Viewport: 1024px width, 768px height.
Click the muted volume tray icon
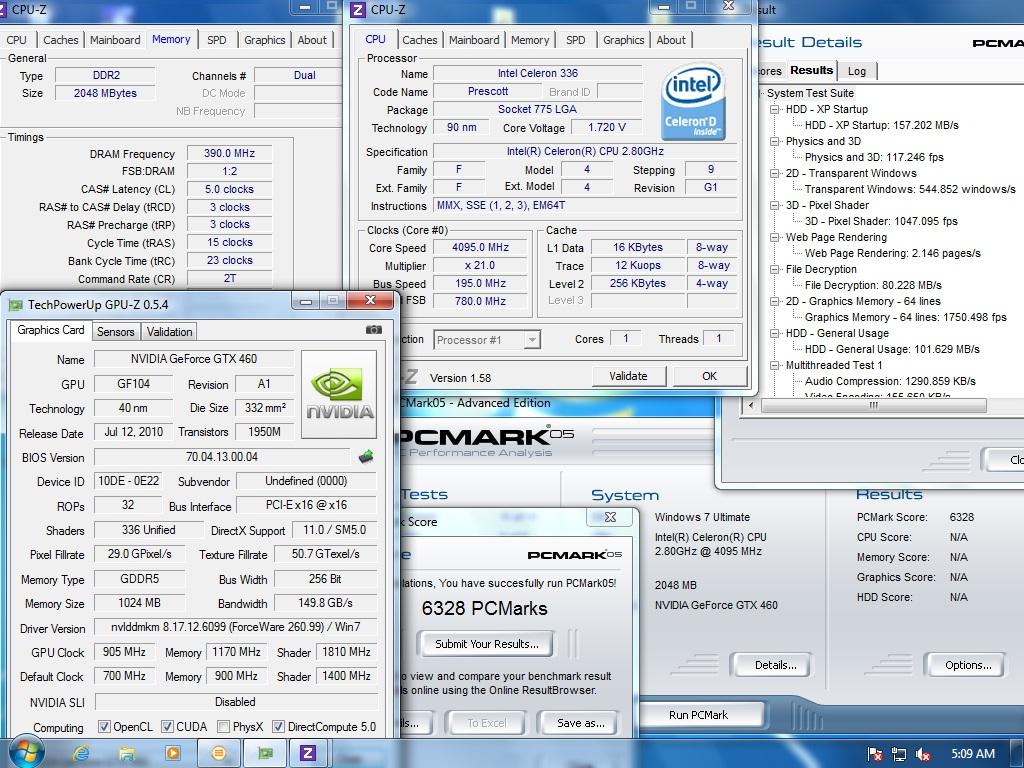pyautogui.click(x=923, y=754)
